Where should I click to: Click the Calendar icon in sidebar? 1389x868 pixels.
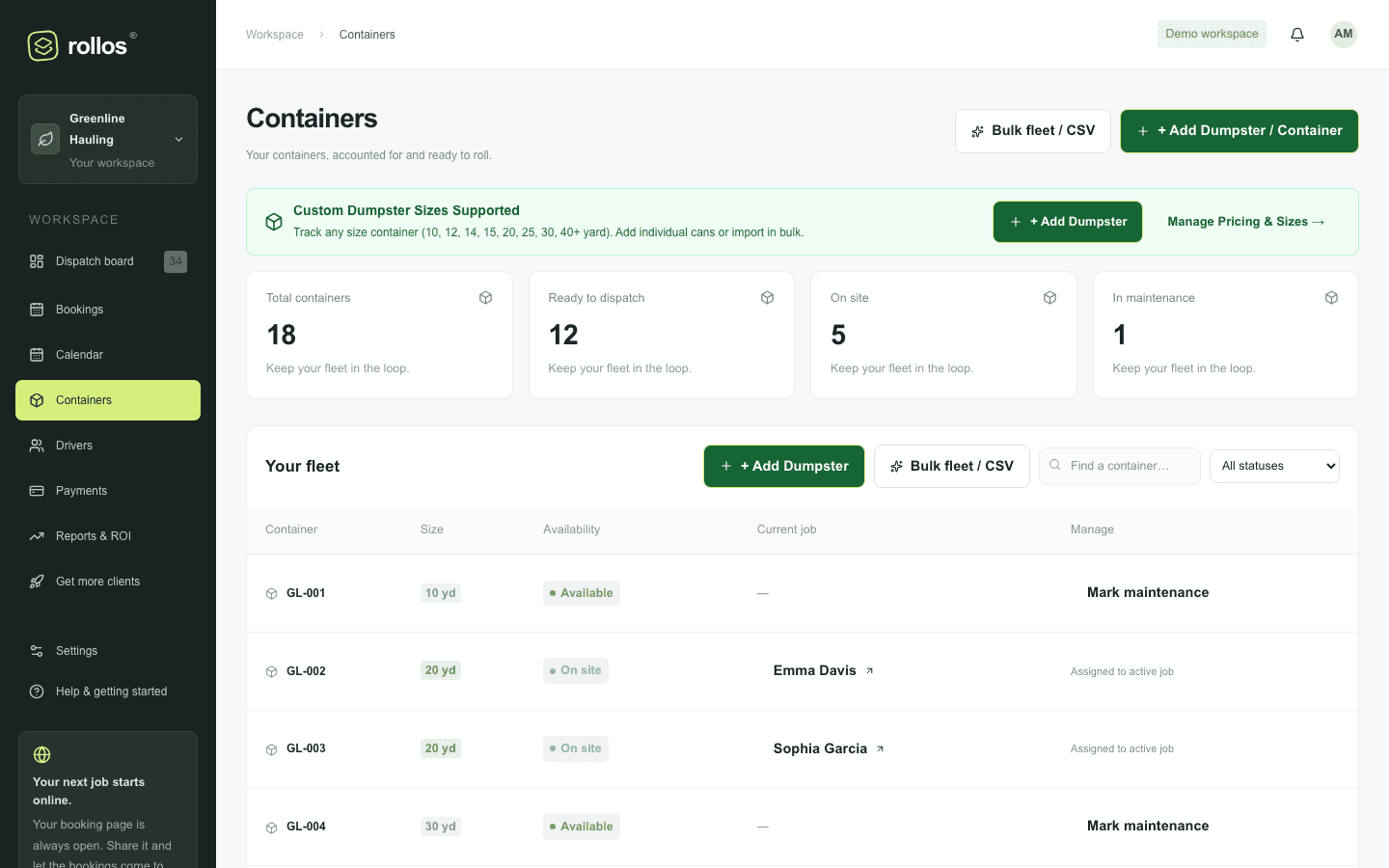pyautogui.click(x=37, y=355)
